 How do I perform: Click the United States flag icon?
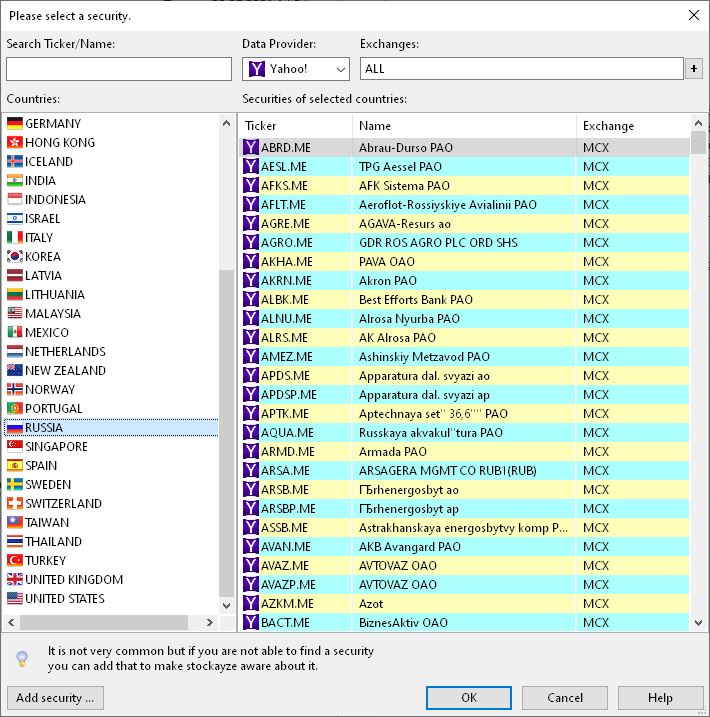15,599
